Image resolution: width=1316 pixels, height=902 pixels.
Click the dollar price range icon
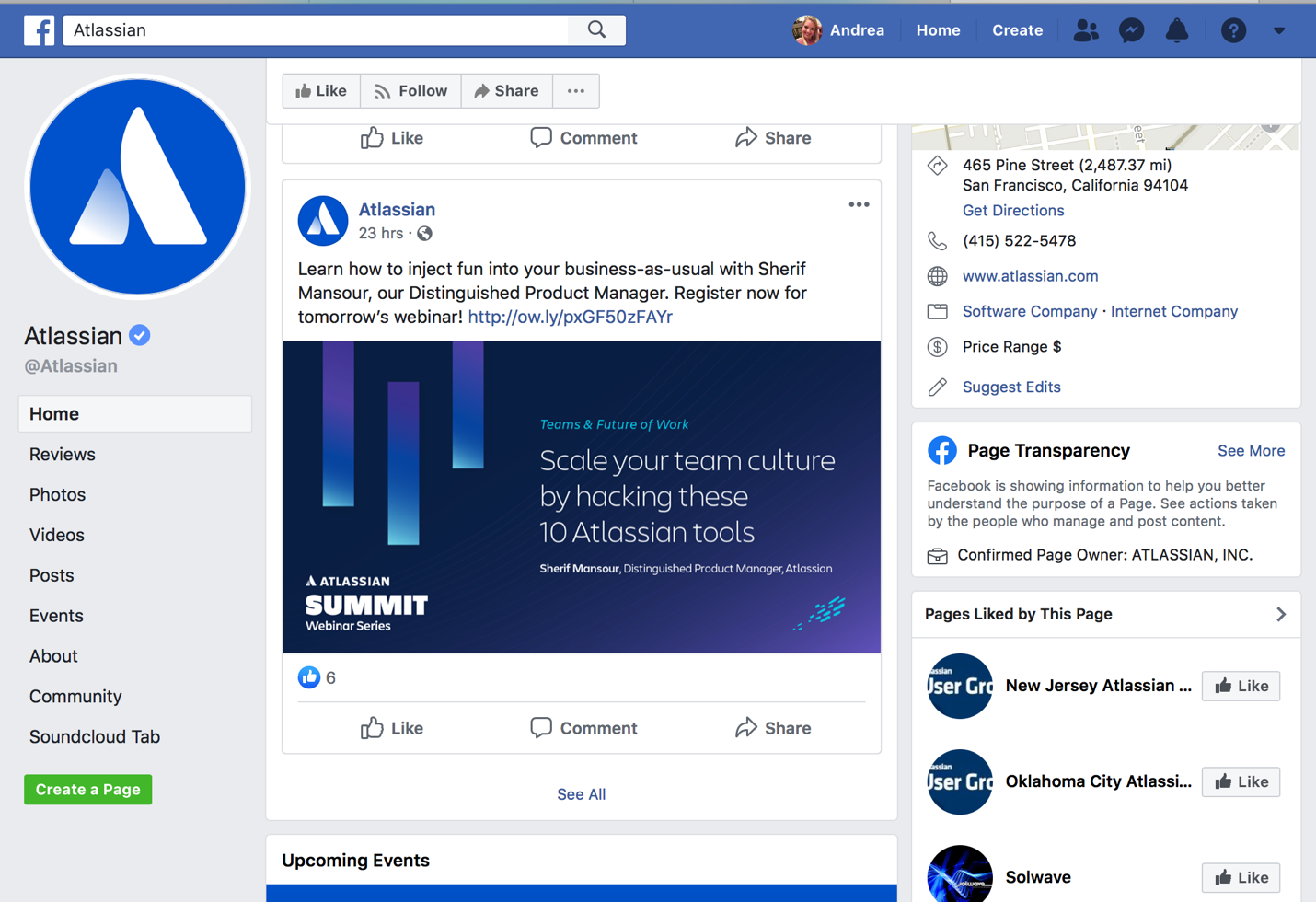pos(937,347)
